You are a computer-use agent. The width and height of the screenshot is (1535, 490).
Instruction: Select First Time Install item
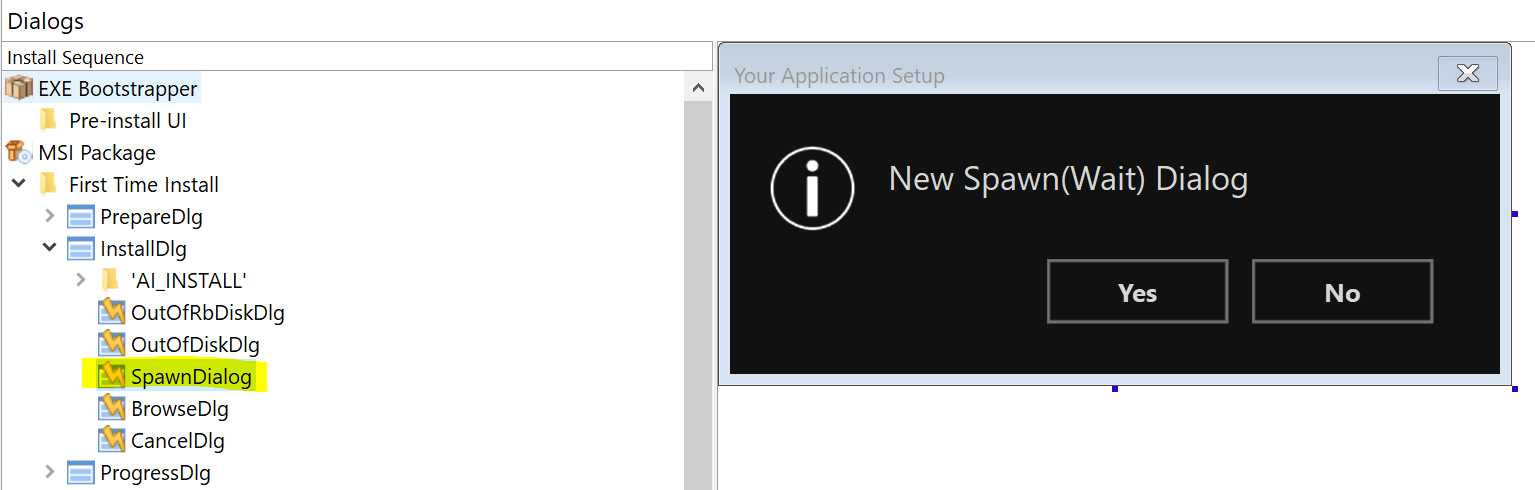coord(144,185)
